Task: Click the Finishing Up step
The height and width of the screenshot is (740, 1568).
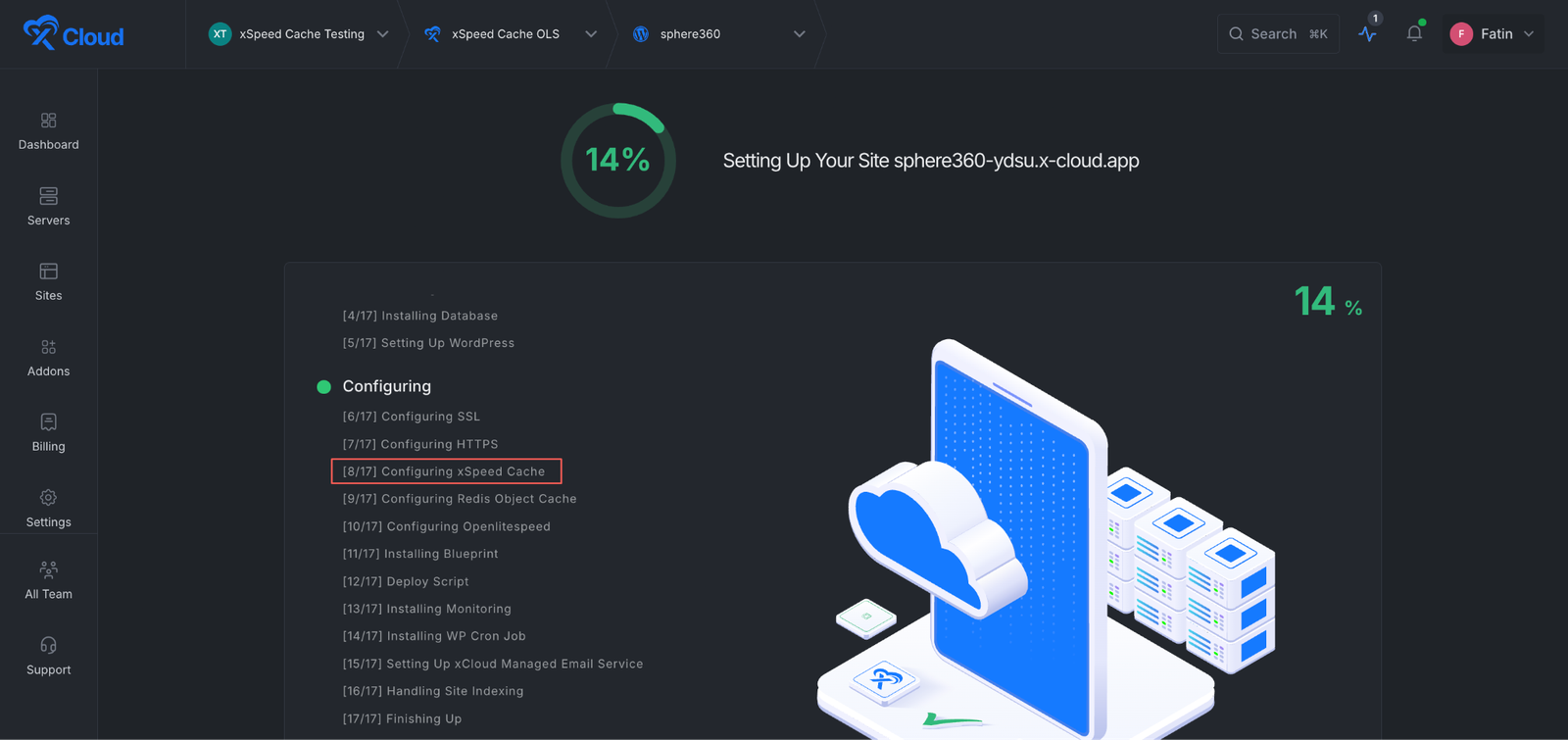Action: [402, 718]
